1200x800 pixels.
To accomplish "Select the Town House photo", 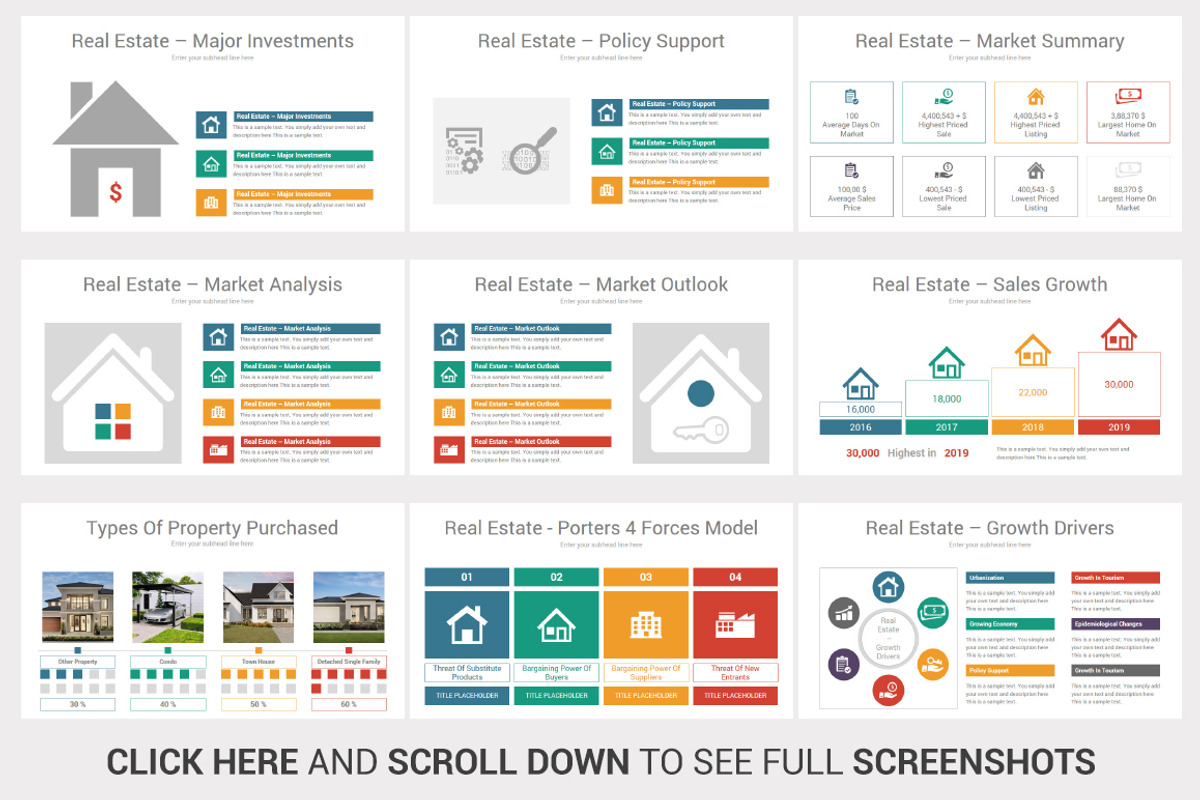I will pyautogui.click(x=258, y=607).
